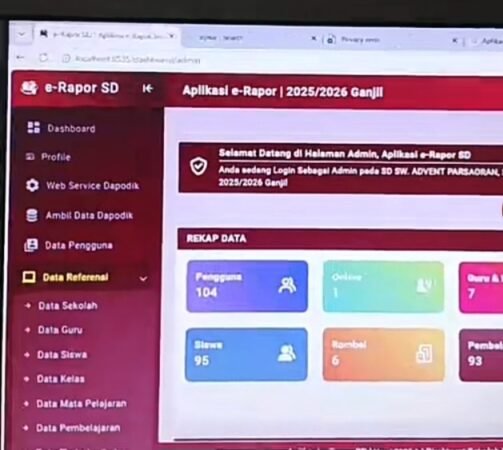Click the Web Service Dapodik gear icon
Screen dimensions: 503x450
pyautogui.click(x=32, y=185)
